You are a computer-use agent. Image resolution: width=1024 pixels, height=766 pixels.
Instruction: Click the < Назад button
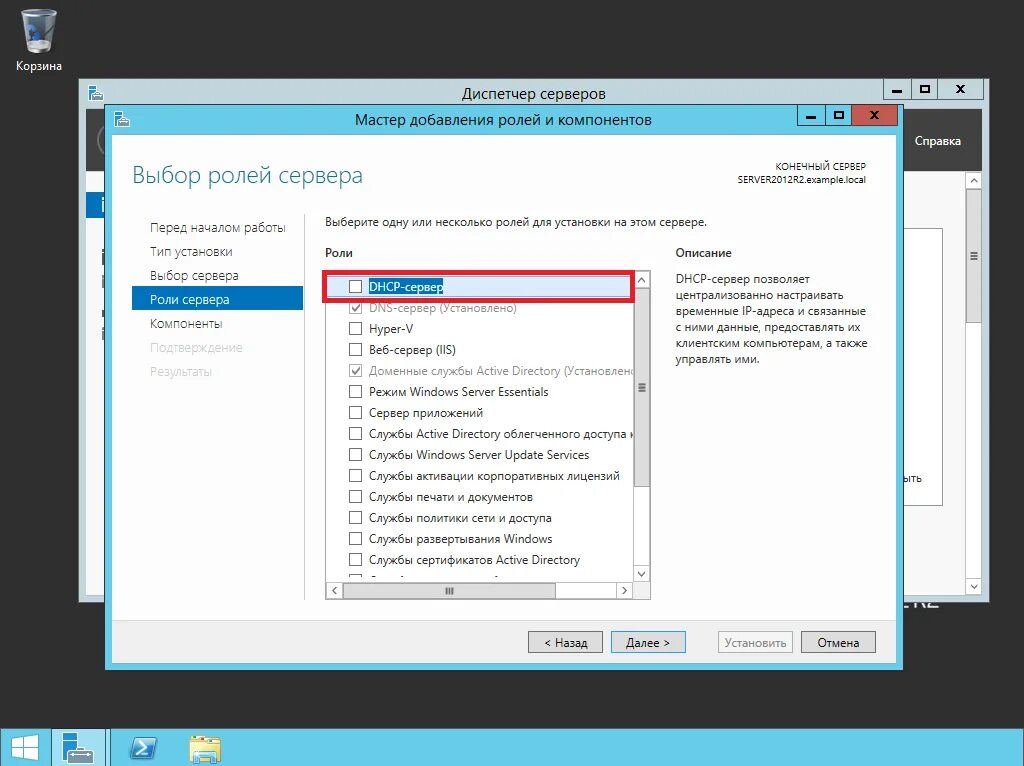[x=566, y=643]
